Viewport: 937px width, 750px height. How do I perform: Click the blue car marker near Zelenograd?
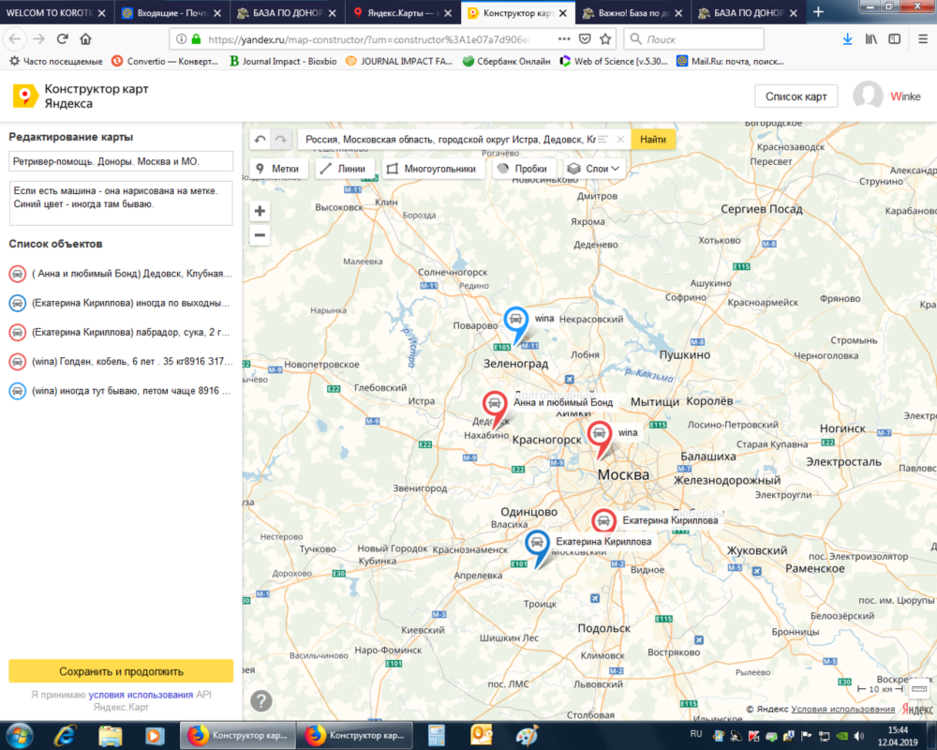coord(516,321)
